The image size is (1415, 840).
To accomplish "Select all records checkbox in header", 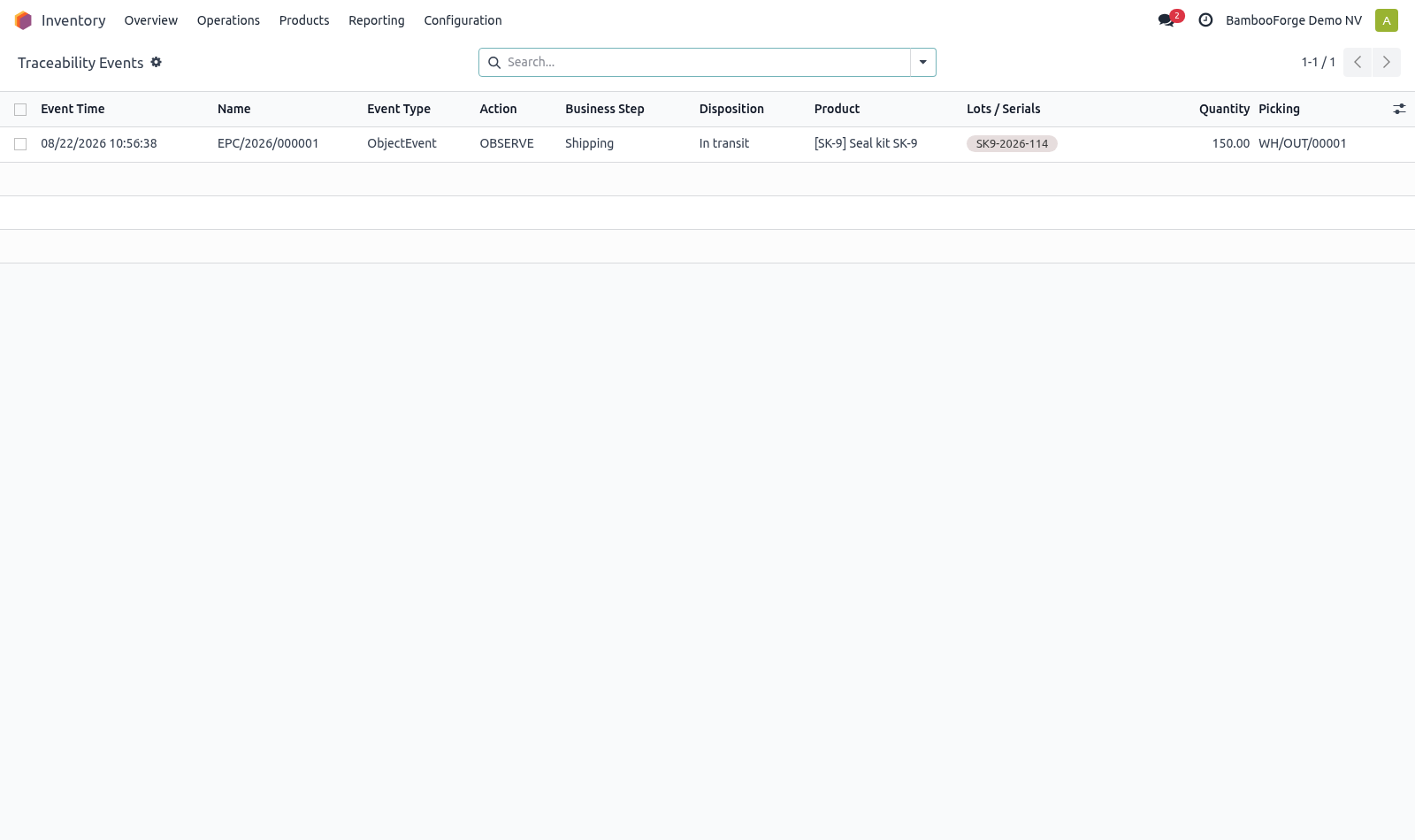I will pos(20,110).
